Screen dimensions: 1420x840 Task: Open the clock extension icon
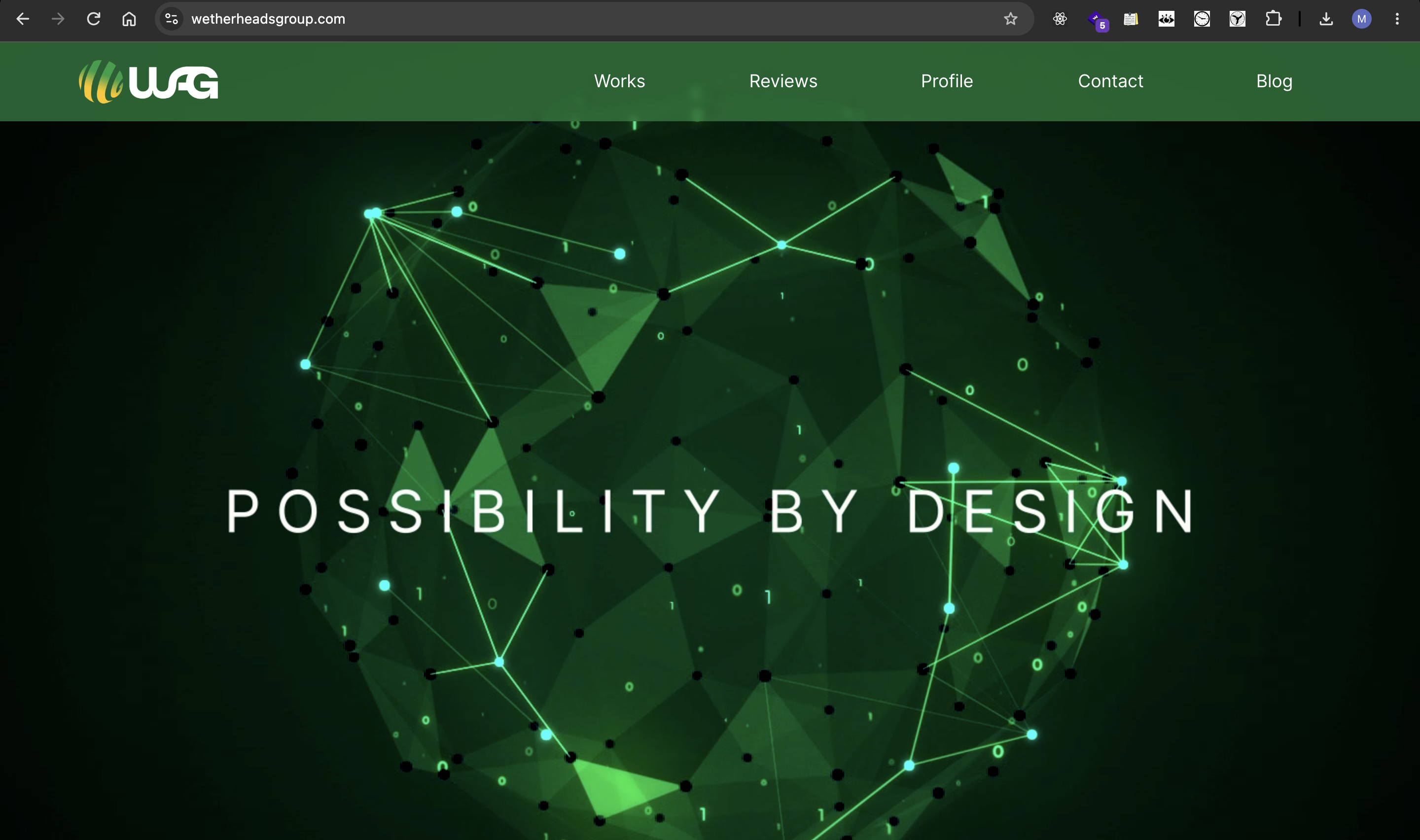tap(1202, 19)
